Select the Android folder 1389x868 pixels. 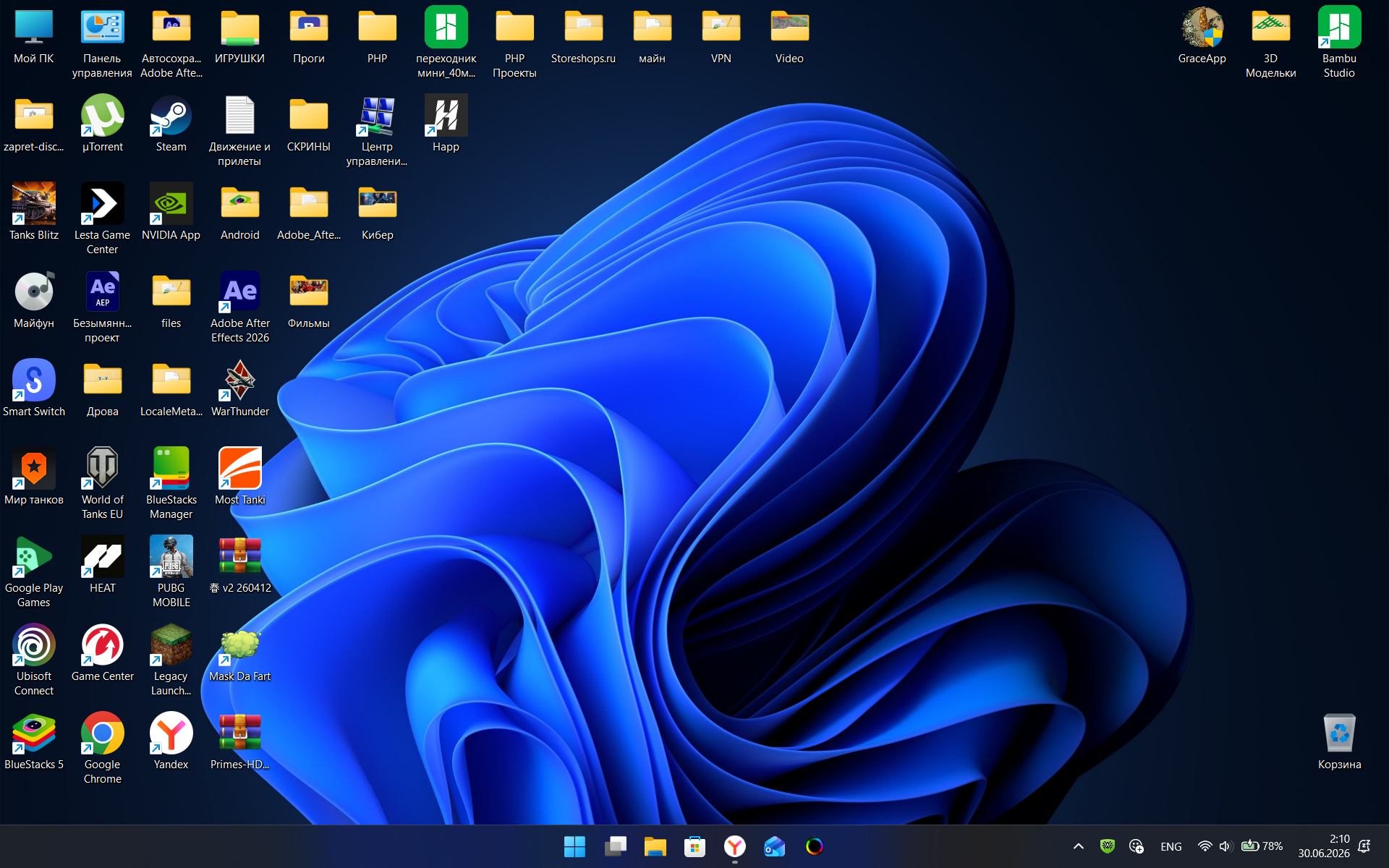[x=239, y=213]
